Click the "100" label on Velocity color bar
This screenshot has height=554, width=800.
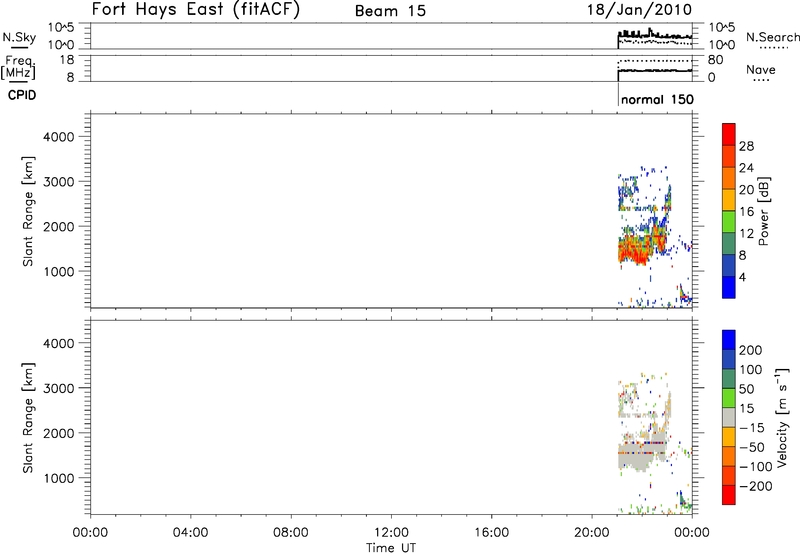[751, 370]
